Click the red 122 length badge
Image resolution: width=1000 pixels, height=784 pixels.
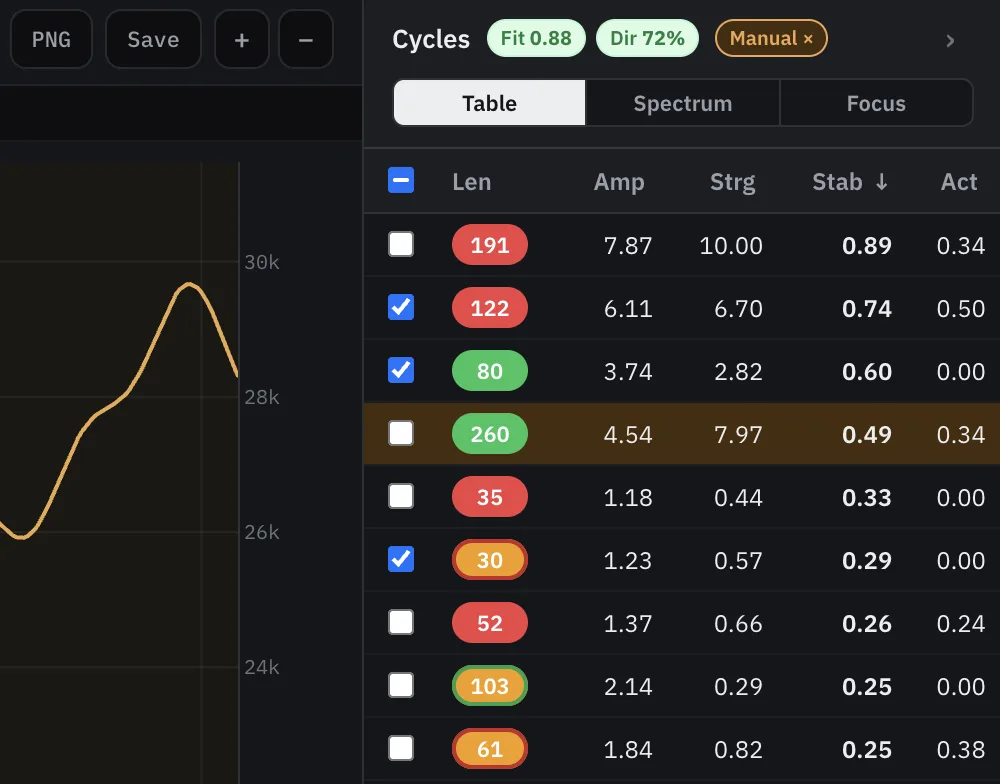pos(490,308)
